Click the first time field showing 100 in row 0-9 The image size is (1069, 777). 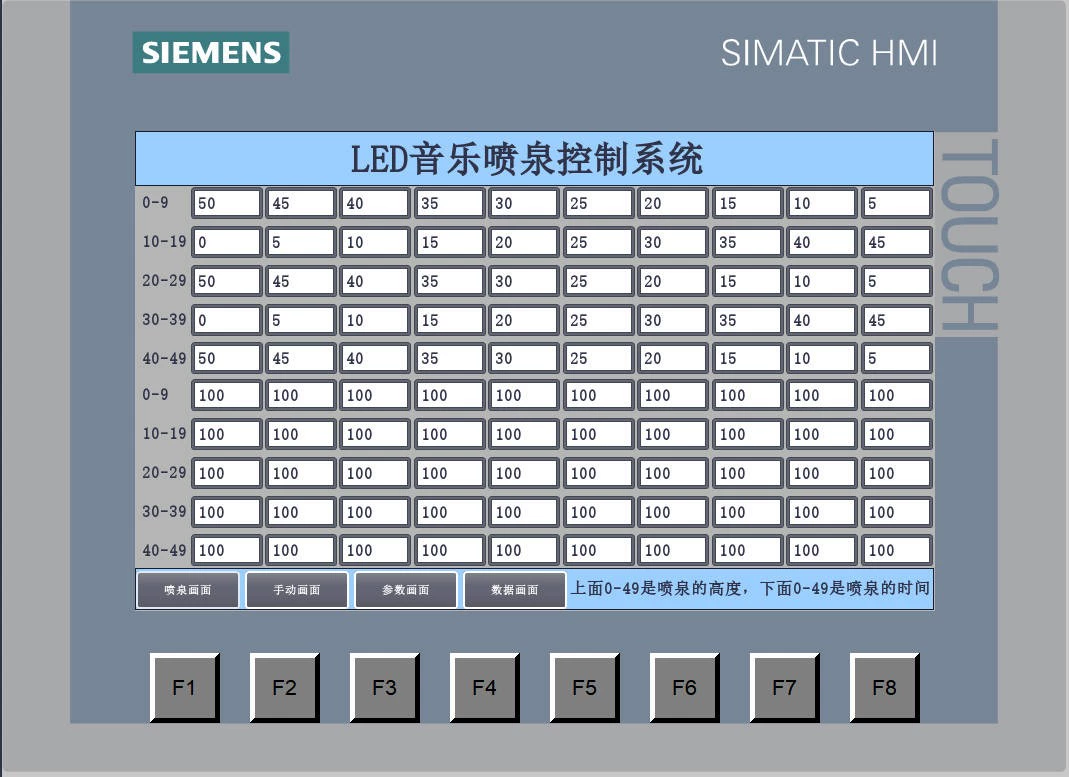point(226,395)
